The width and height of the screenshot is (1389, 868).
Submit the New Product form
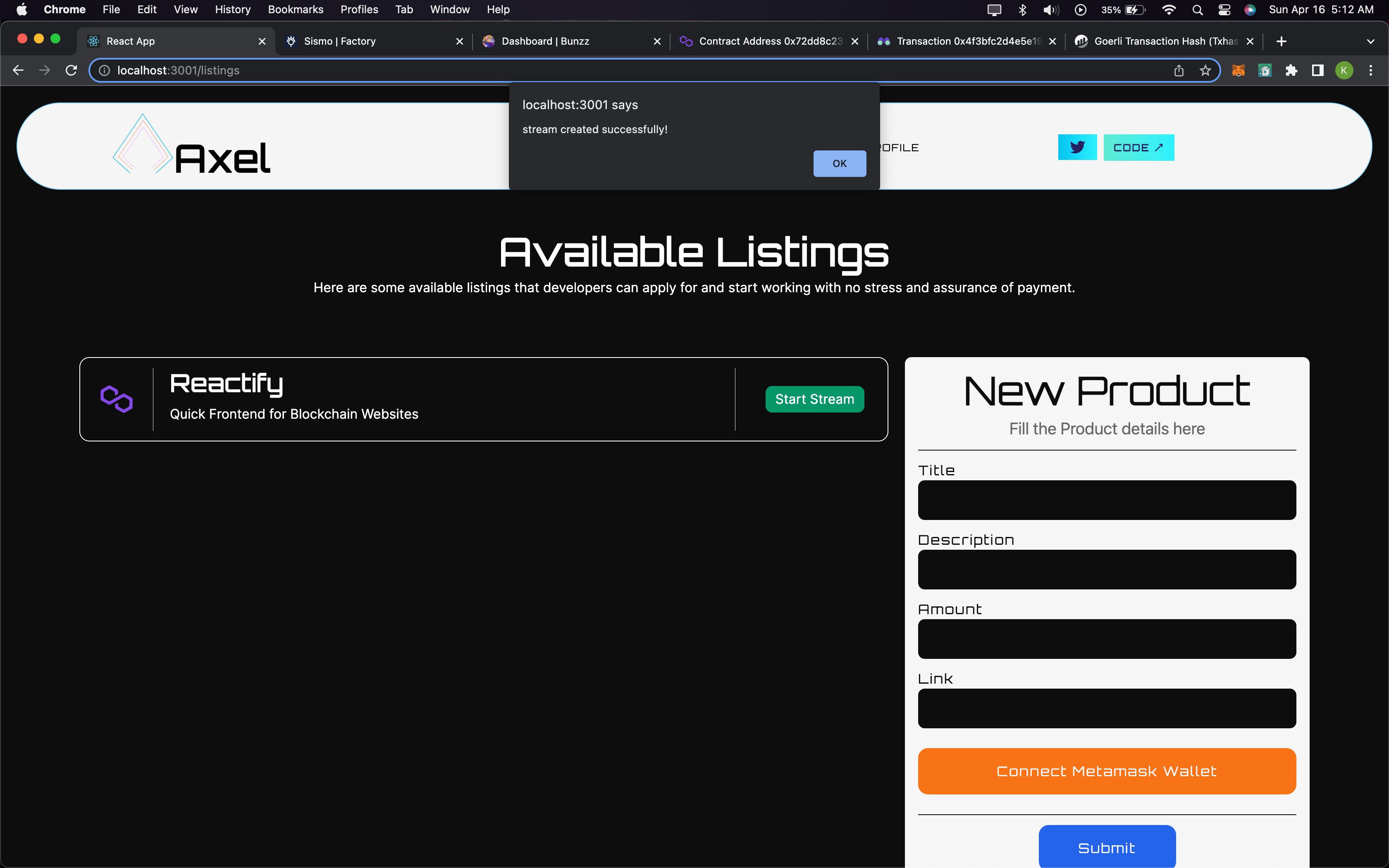1107,847
